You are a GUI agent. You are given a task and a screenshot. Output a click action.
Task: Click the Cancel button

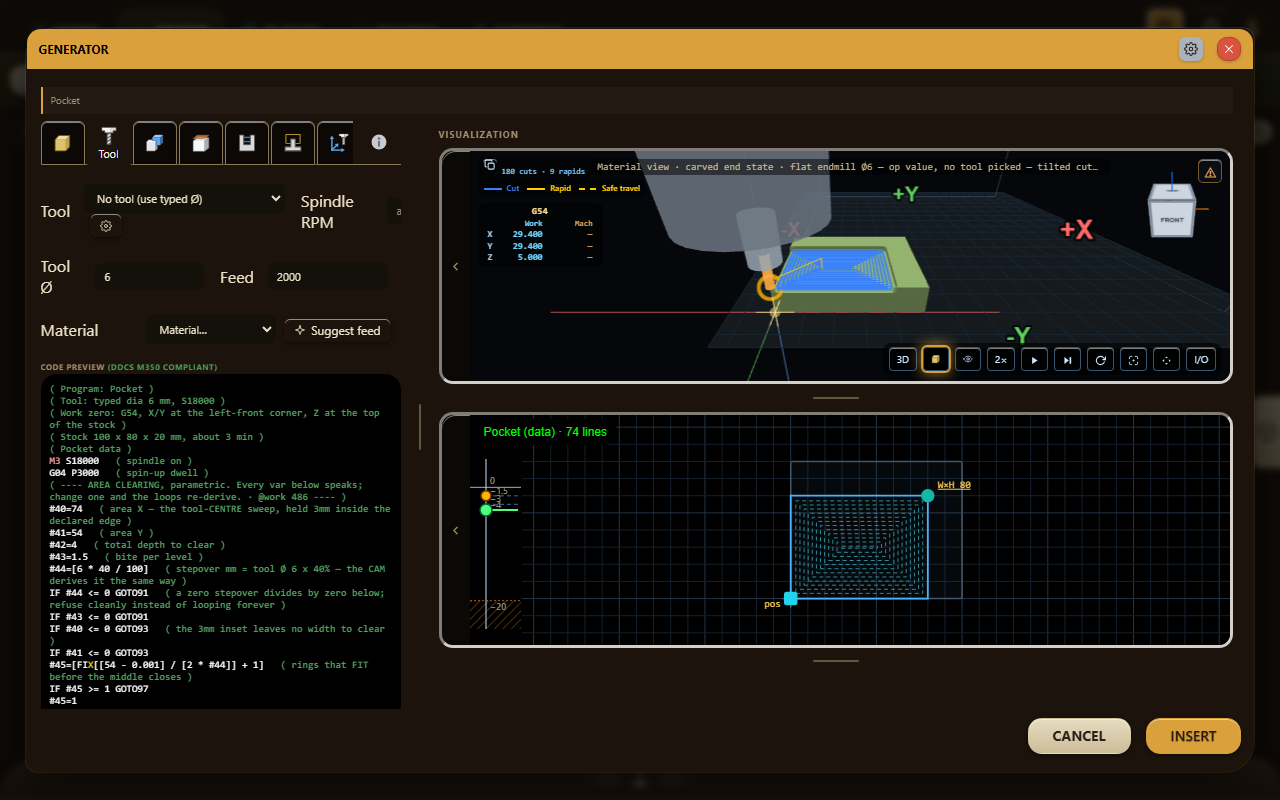(x=1079, y=736)
